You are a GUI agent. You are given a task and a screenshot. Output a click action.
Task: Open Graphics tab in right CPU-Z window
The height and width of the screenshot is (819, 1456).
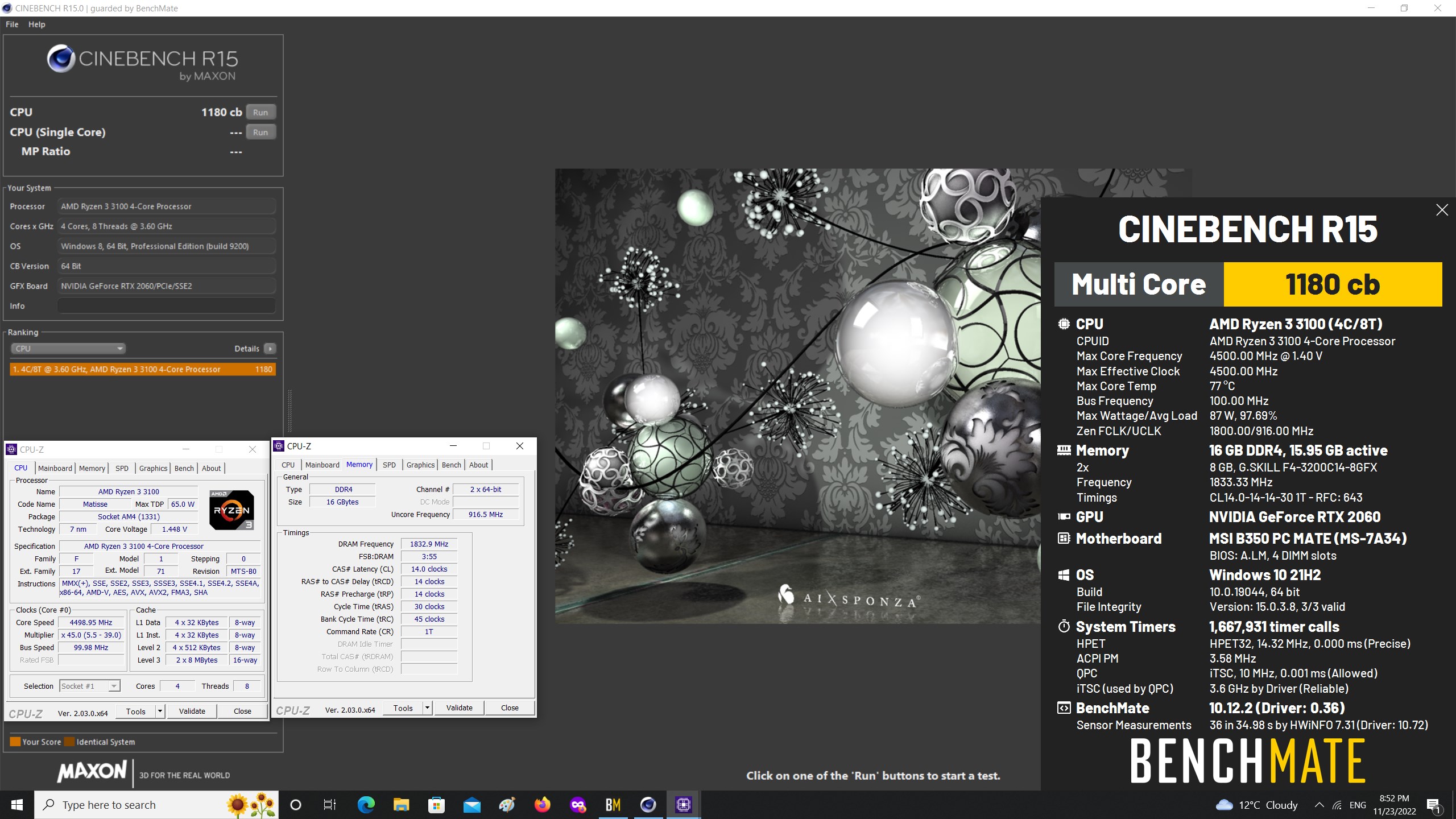(420, 465)
